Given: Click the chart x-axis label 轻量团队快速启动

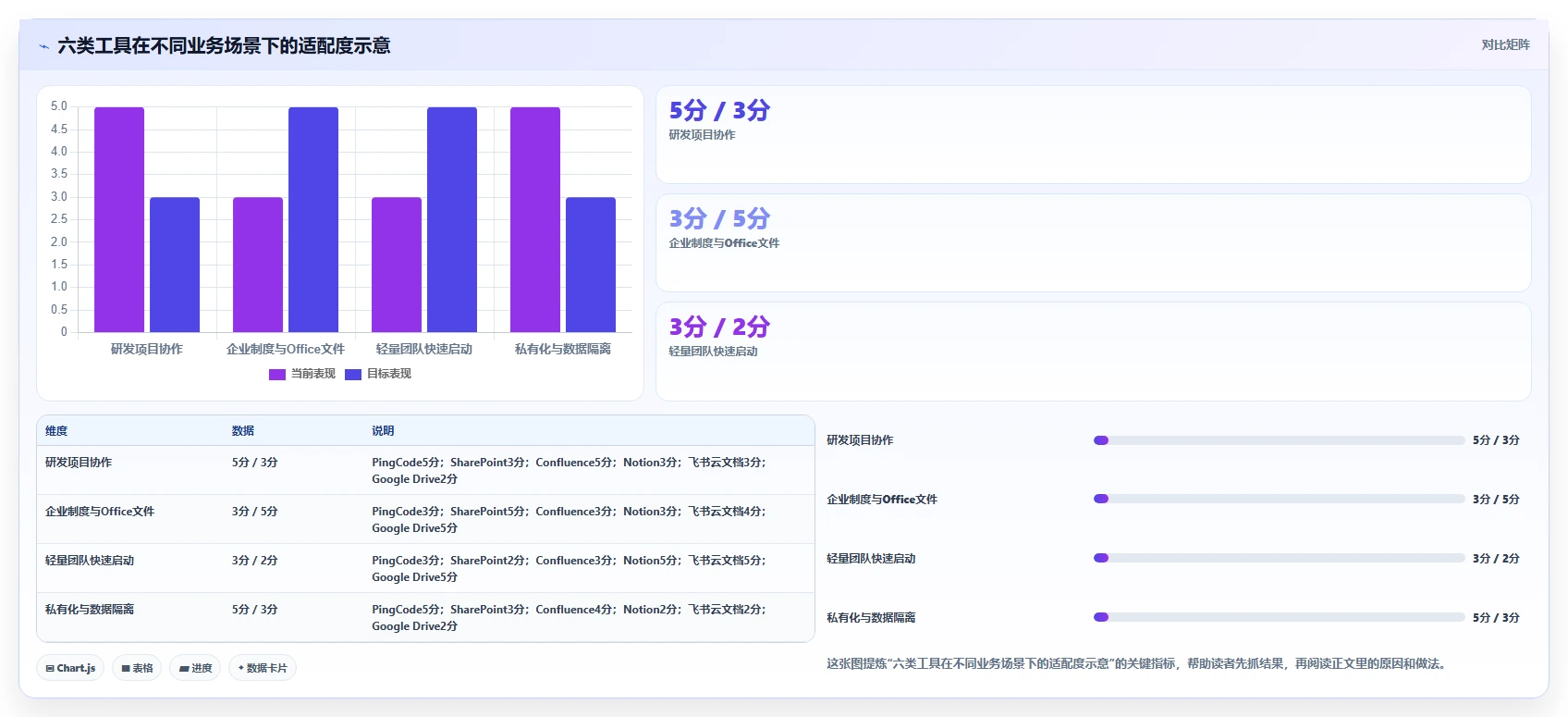Looking at the screenshot, I should point(424,349).
